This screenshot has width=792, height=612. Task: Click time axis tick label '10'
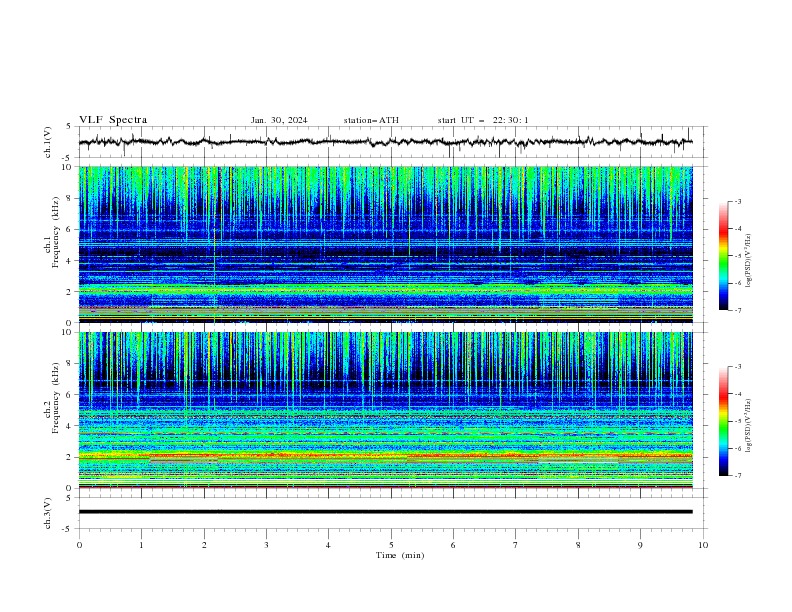pyautogui.click(x=703, y=545)
